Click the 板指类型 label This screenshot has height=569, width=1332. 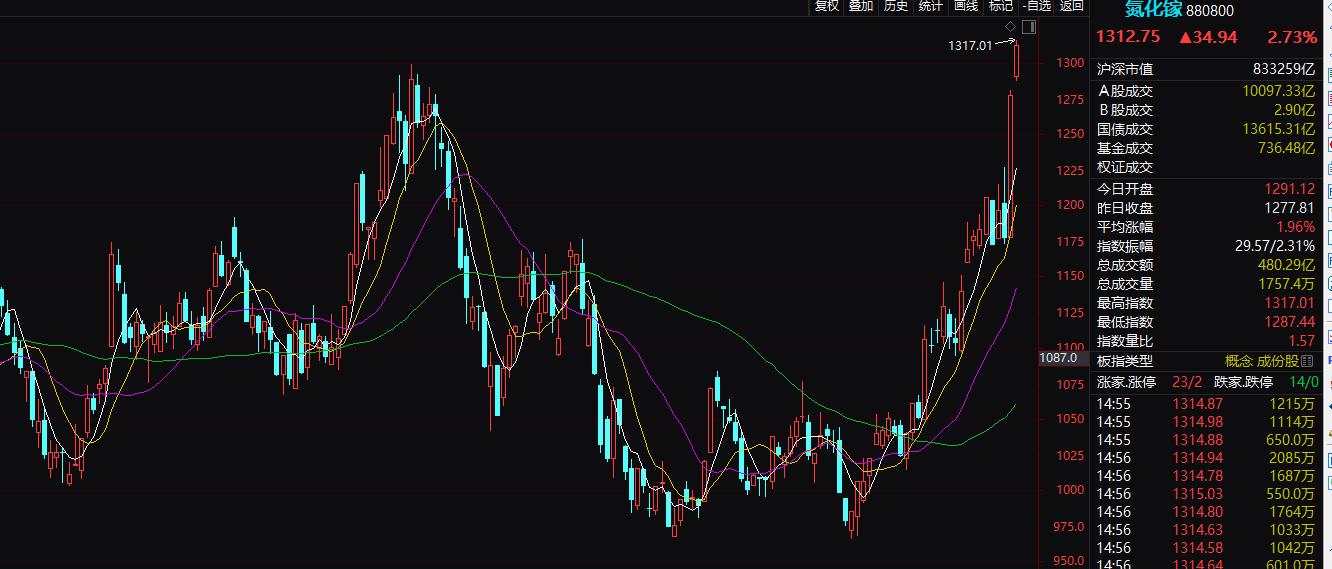[1125, 361]
